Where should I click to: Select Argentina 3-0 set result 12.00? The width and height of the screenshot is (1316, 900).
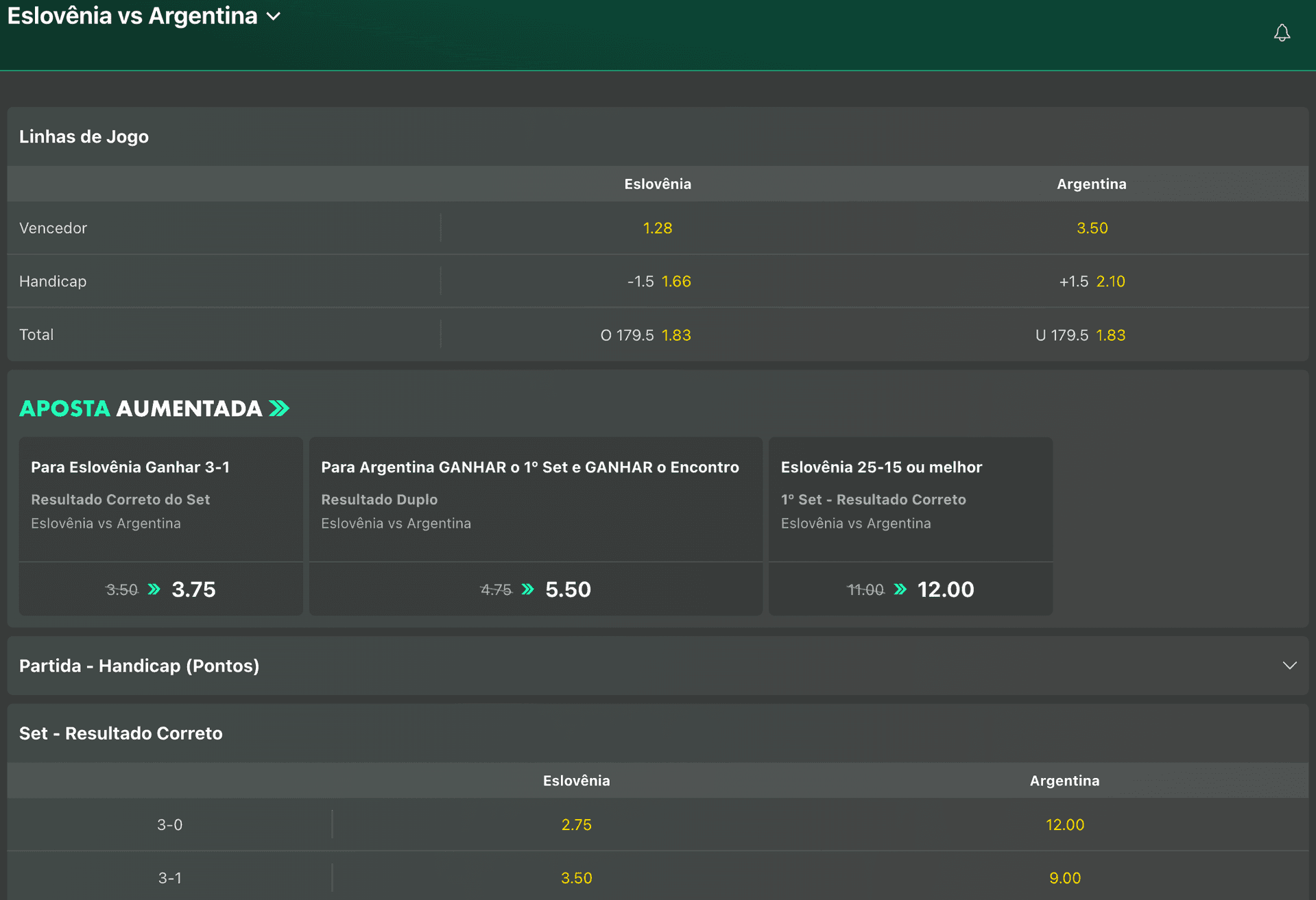point(1064,825)
